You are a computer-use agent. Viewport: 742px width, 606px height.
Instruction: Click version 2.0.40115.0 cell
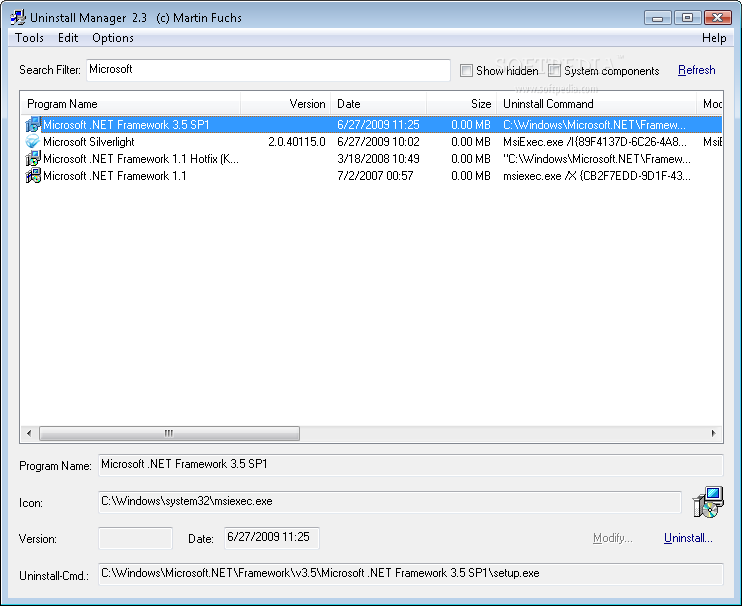[x=297, y=141]
